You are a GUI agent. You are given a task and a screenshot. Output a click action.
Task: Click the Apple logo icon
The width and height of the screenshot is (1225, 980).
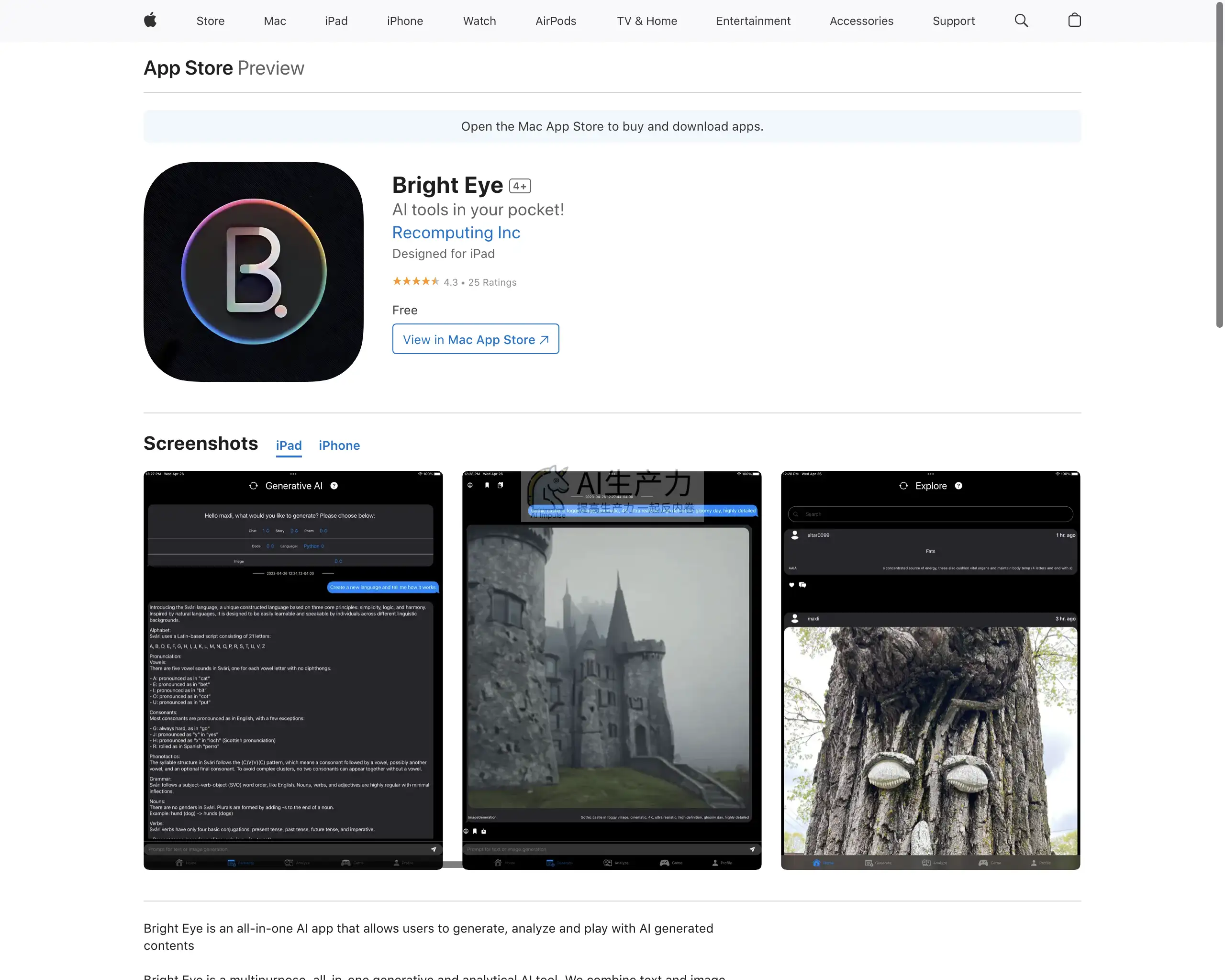tap(150, 21)
